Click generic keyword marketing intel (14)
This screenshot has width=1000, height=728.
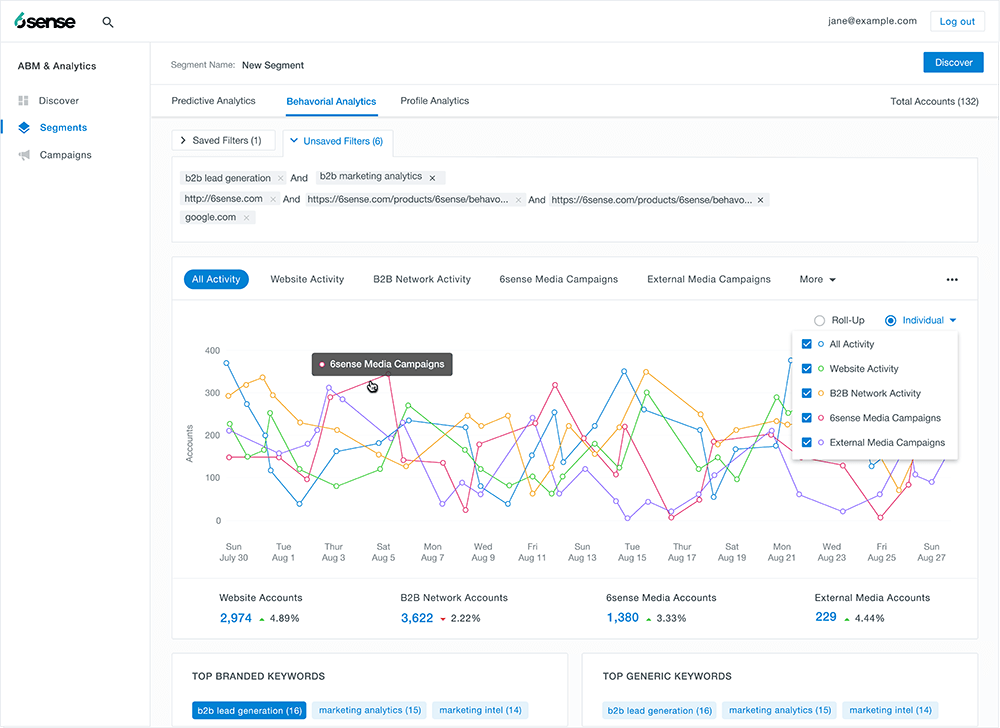point(890,710)
